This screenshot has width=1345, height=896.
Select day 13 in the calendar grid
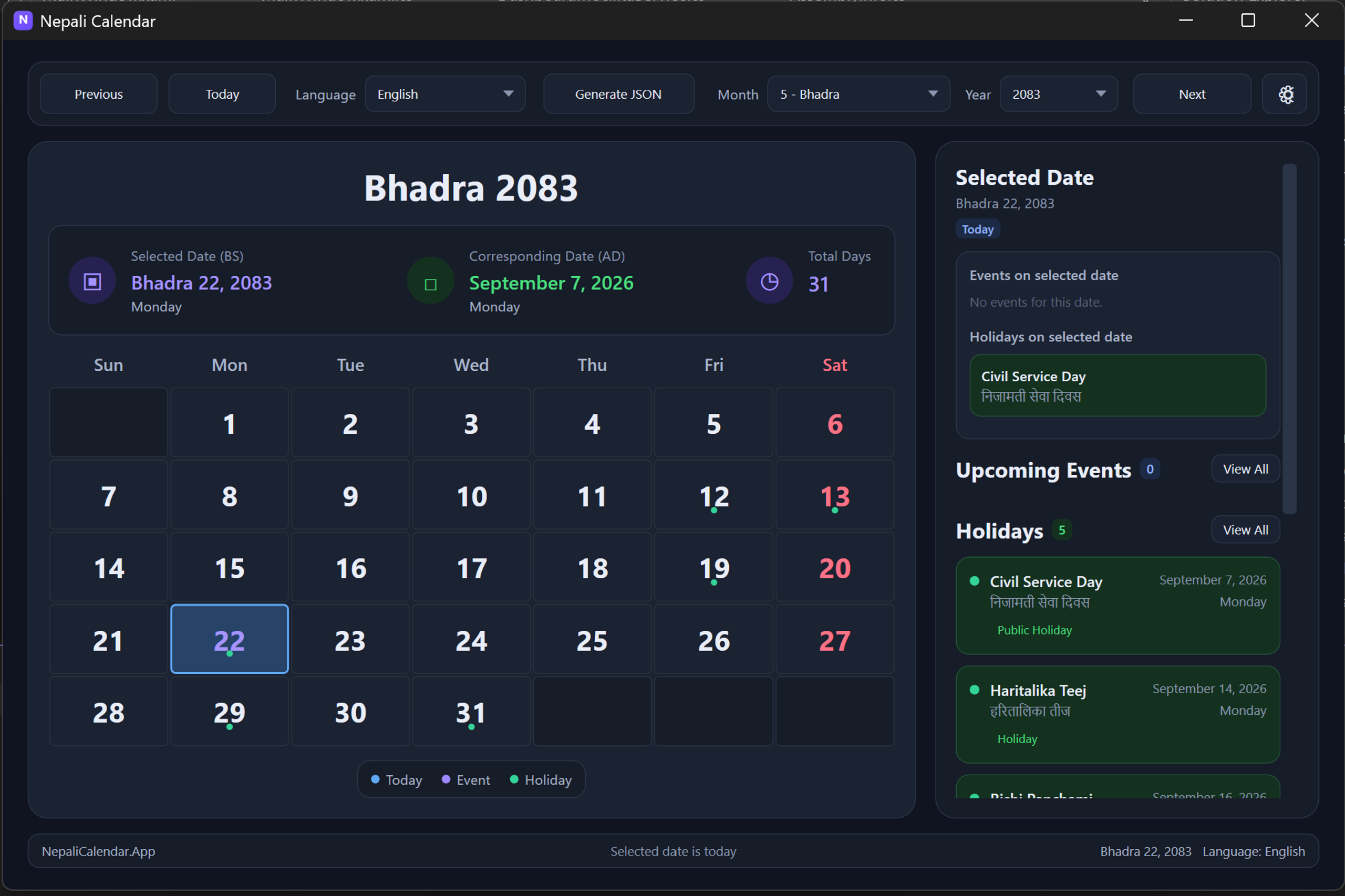834,495
